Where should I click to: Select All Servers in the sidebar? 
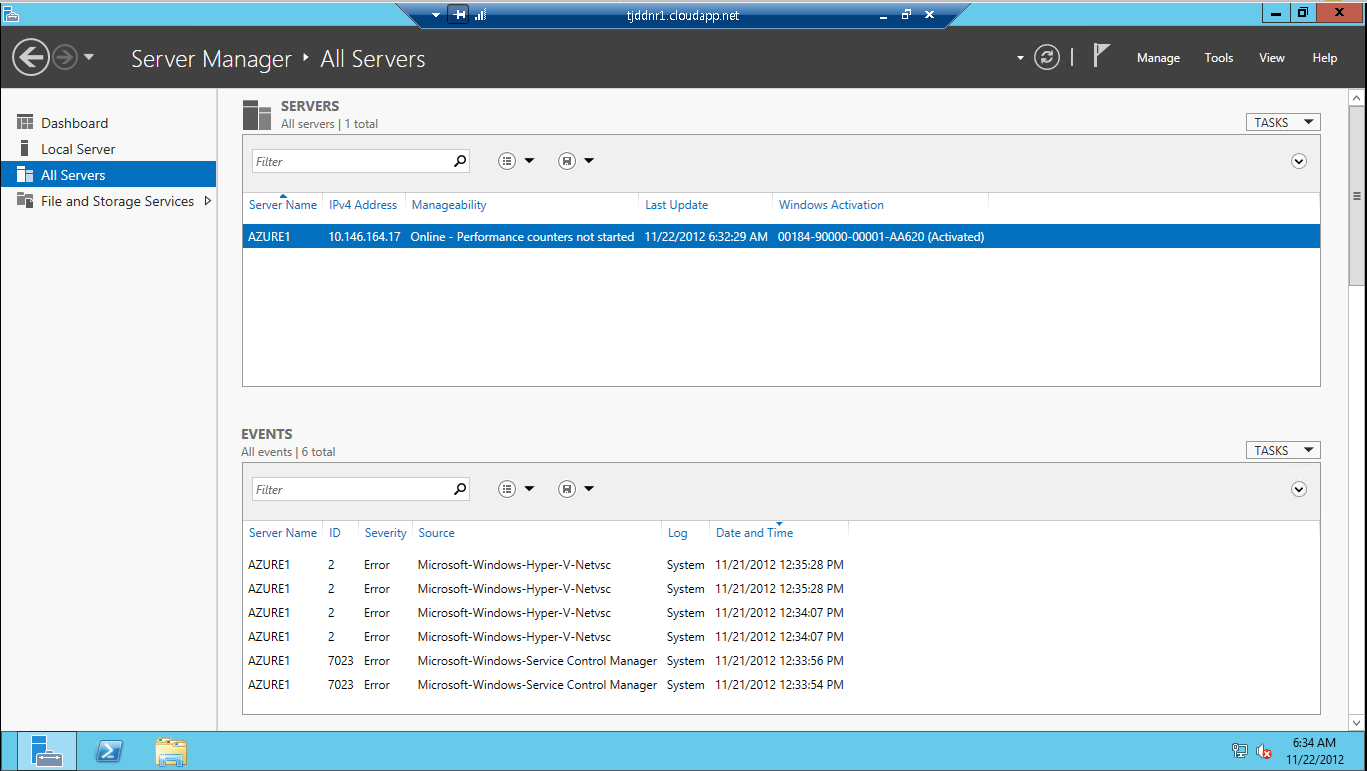[x=108, y=175]
